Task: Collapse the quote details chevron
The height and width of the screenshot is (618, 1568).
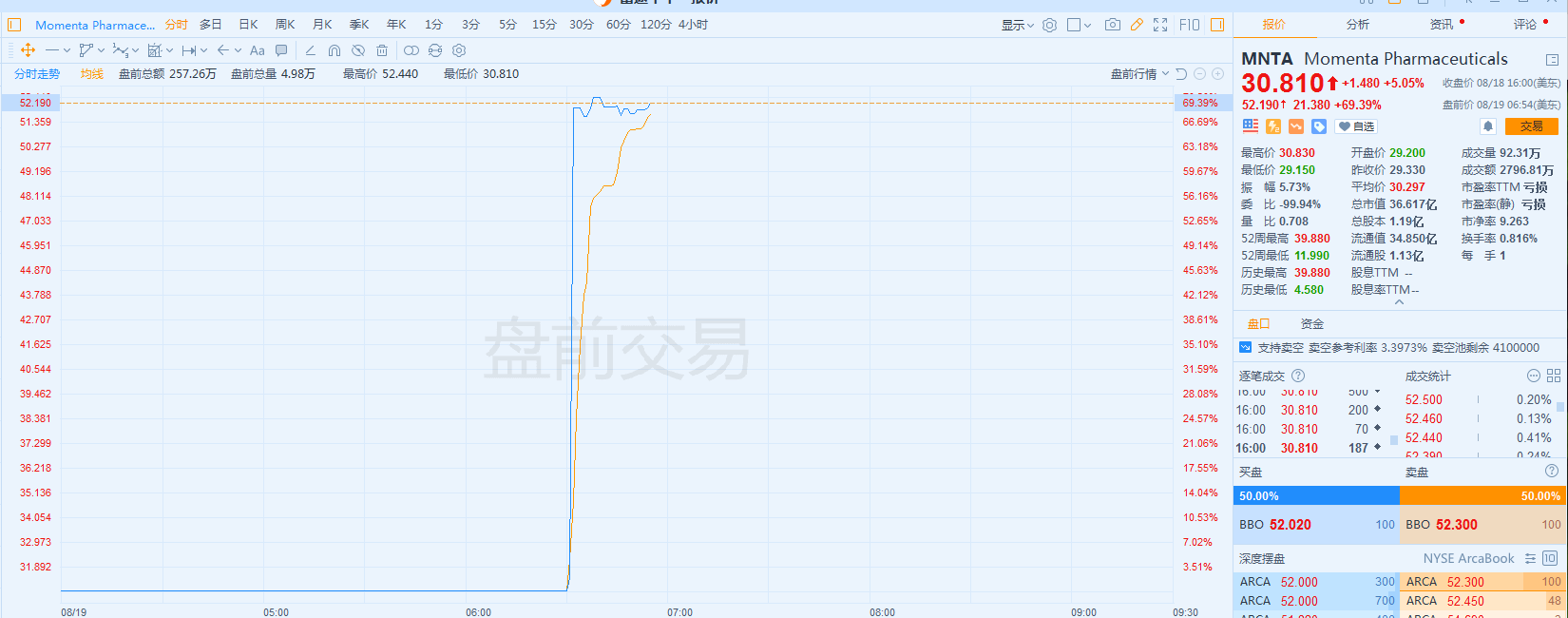Action: tap(1399, 302)
